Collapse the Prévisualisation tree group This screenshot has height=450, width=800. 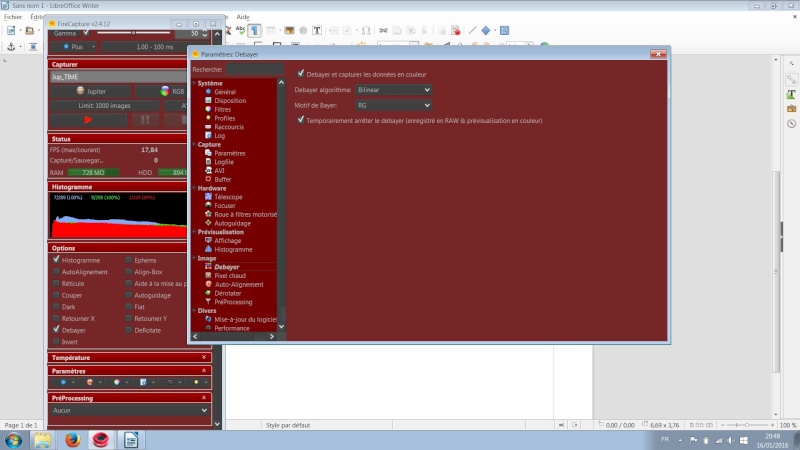pos(194,232)
